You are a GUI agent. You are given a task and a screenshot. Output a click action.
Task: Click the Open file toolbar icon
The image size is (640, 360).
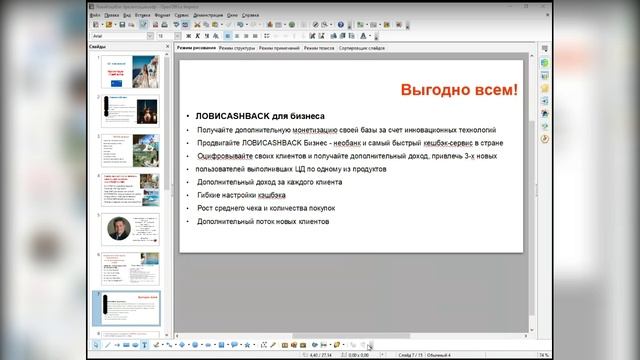coord(109,25)
